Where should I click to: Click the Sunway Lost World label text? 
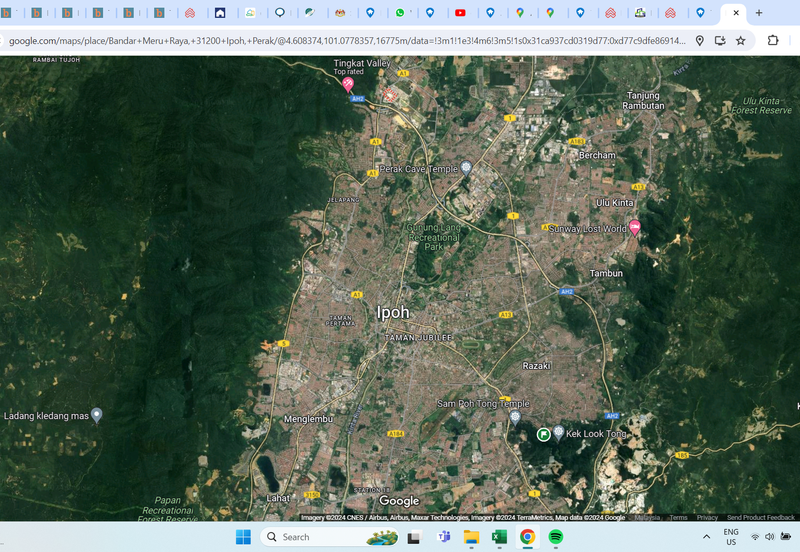pos(587,229)
